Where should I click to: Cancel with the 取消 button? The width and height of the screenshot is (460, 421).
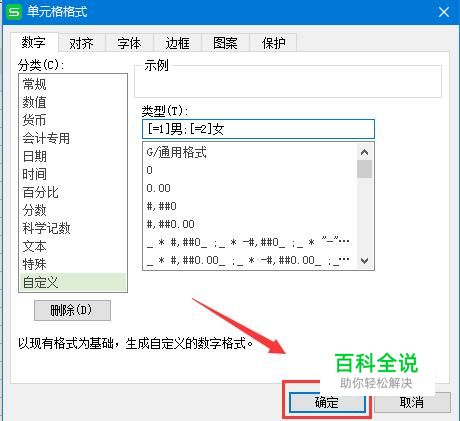coord(412,402)
